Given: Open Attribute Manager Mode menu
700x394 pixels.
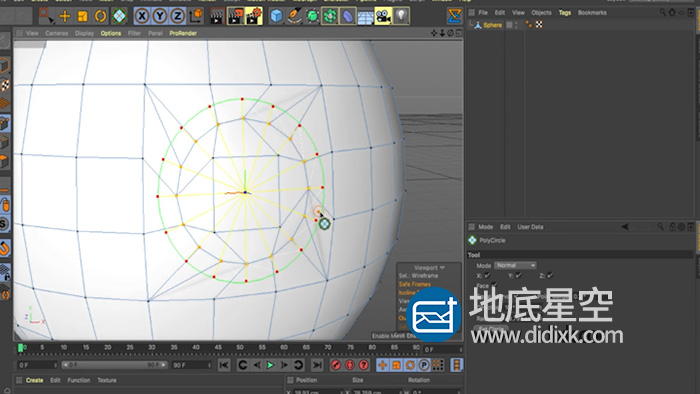Looking at the screenshot, I should [485, 227].
